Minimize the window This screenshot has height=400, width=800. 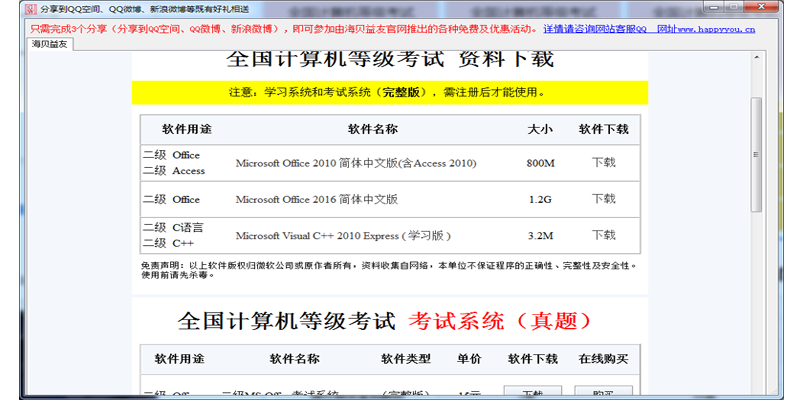pyautogui.click(x=716, y=7)
